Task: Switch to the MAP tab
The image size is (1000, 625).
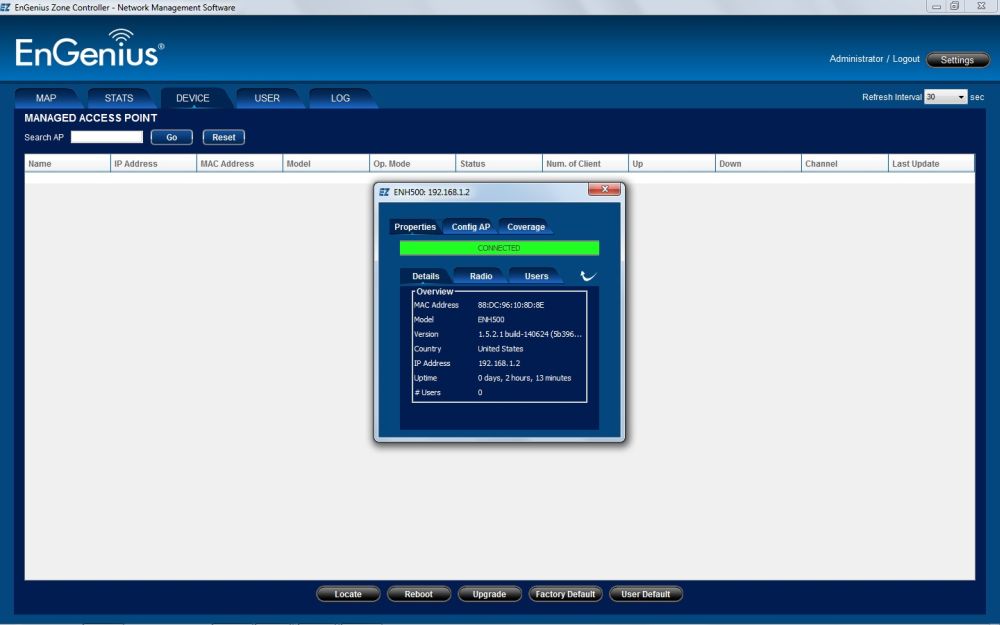Action: (46, 98)
